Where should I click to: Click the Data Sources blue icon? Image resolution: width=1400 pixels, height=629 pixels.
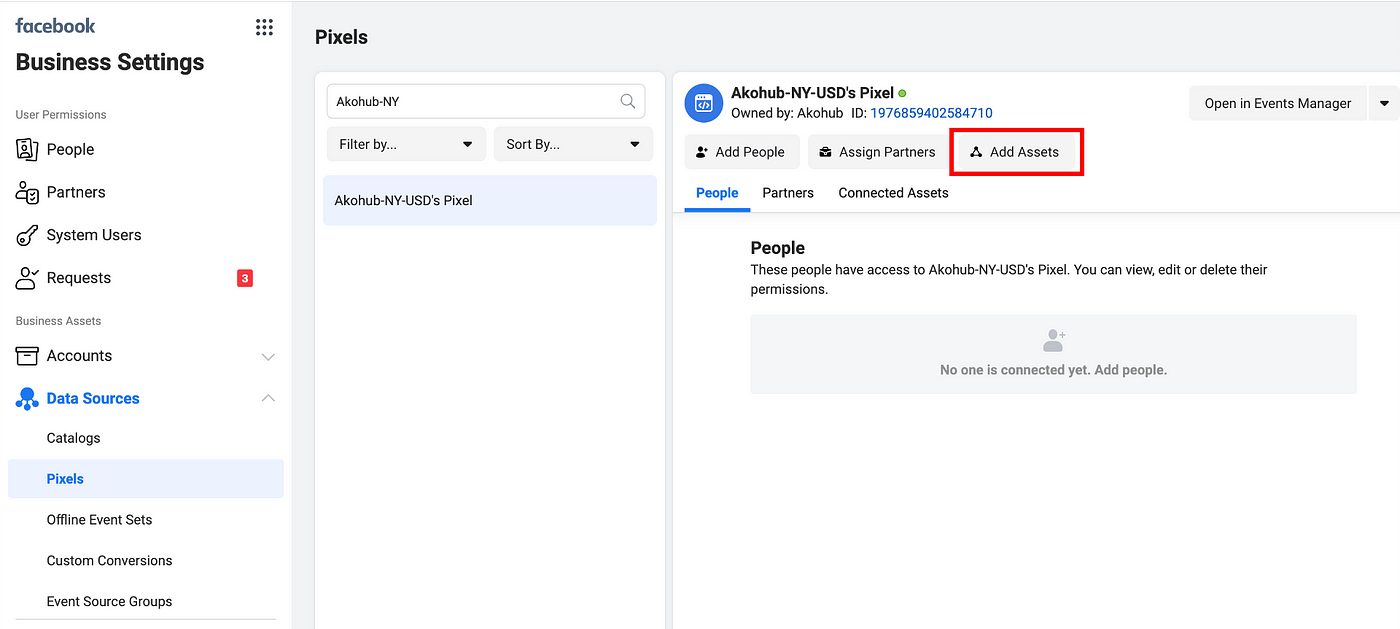coord(27,398)
